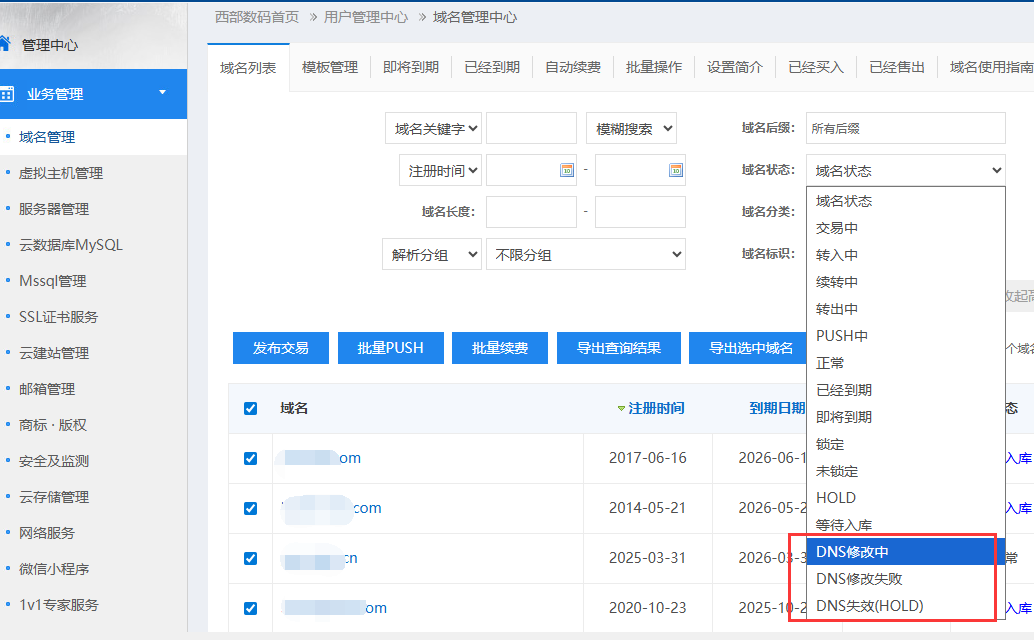Click the home icon beside 管理中心

tap(5, 44)
